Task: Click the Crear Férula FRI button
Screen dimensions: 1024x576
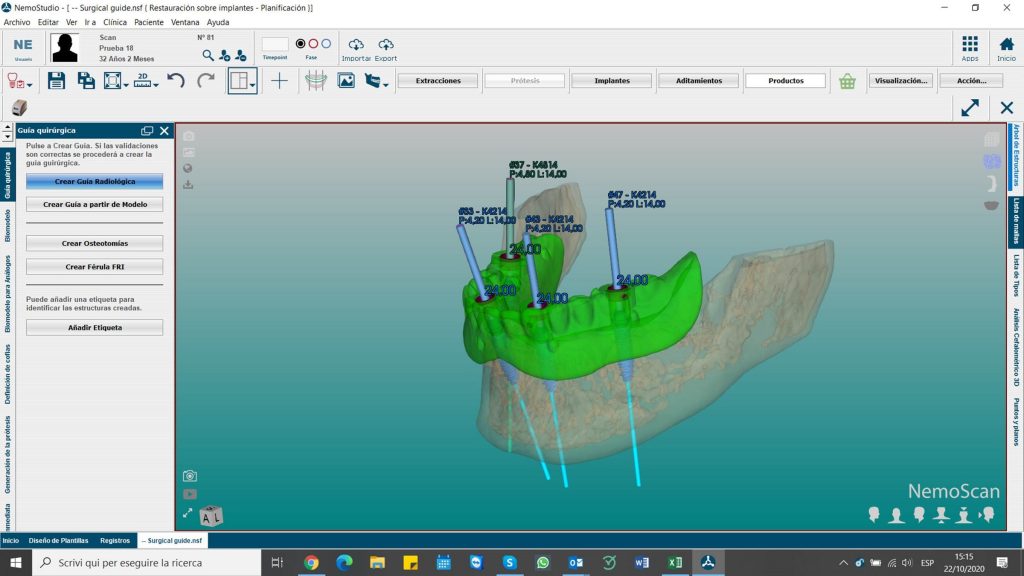Action: click(x=95, y=266)
